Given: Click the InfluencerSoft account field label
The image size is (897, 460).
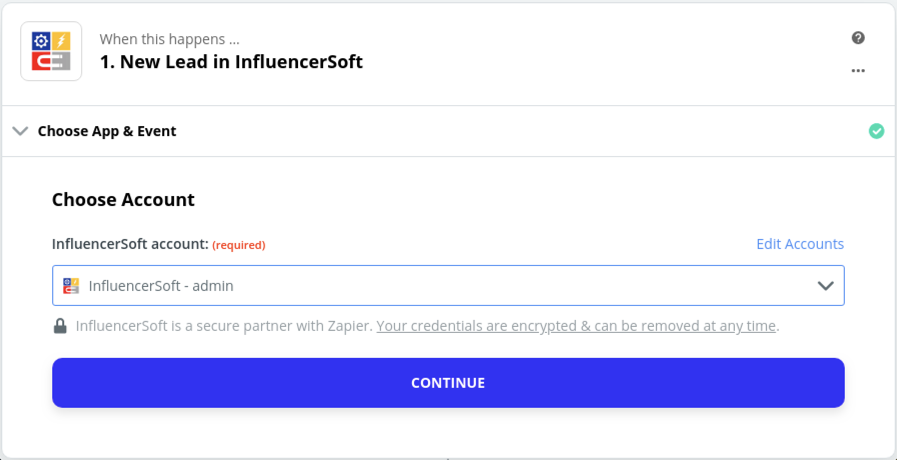Looking at the screenshot, I should tap(130, 244).
